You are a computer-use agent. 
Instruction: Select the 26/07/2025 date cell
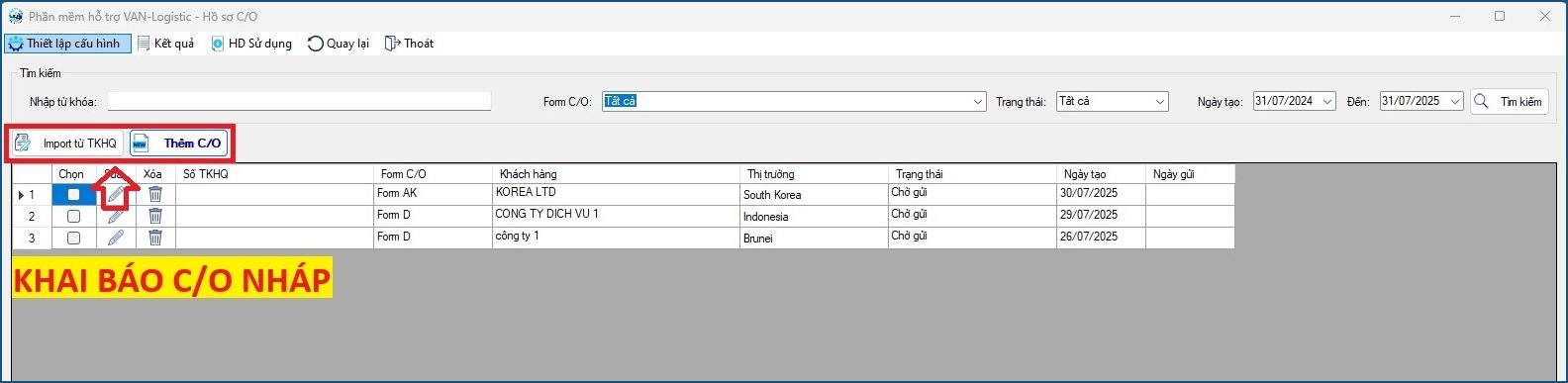coord(1101,238)
